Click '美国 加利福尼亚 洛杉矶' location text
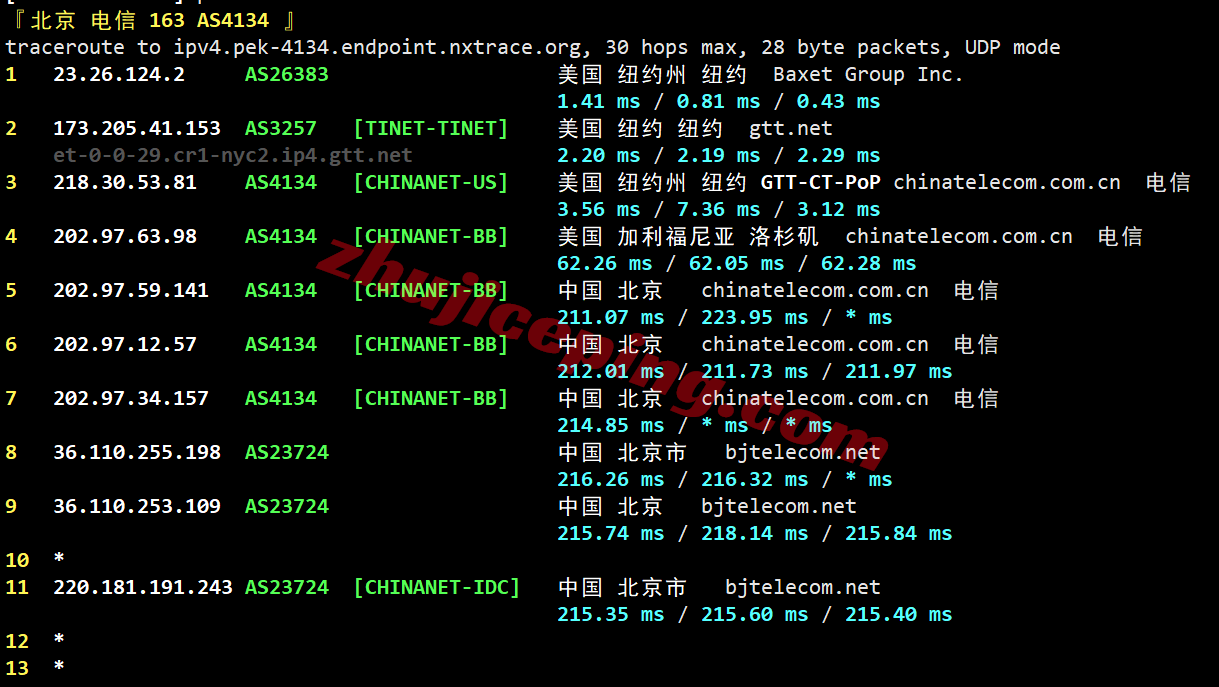 click(x=689, y=236)
